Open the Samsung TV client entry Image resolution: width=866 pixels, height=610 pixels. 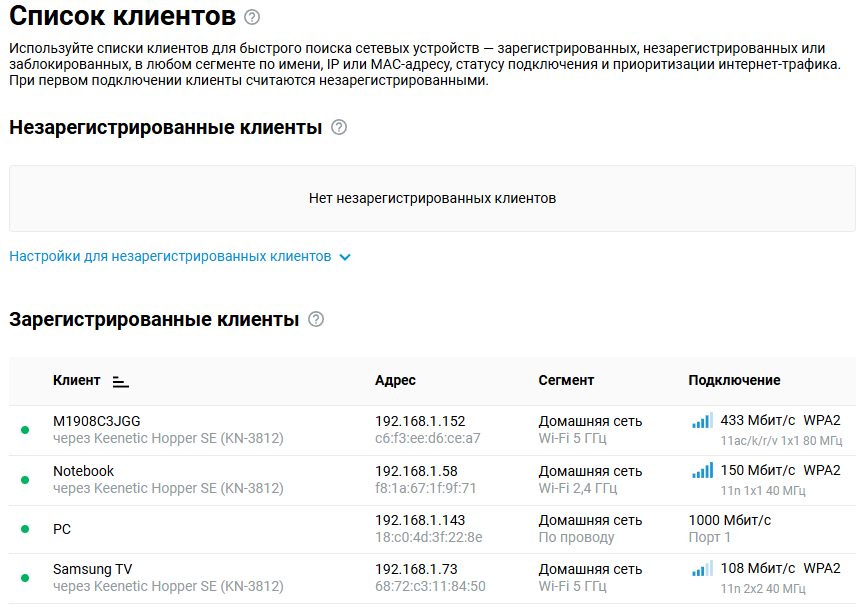tap(92, 569)
